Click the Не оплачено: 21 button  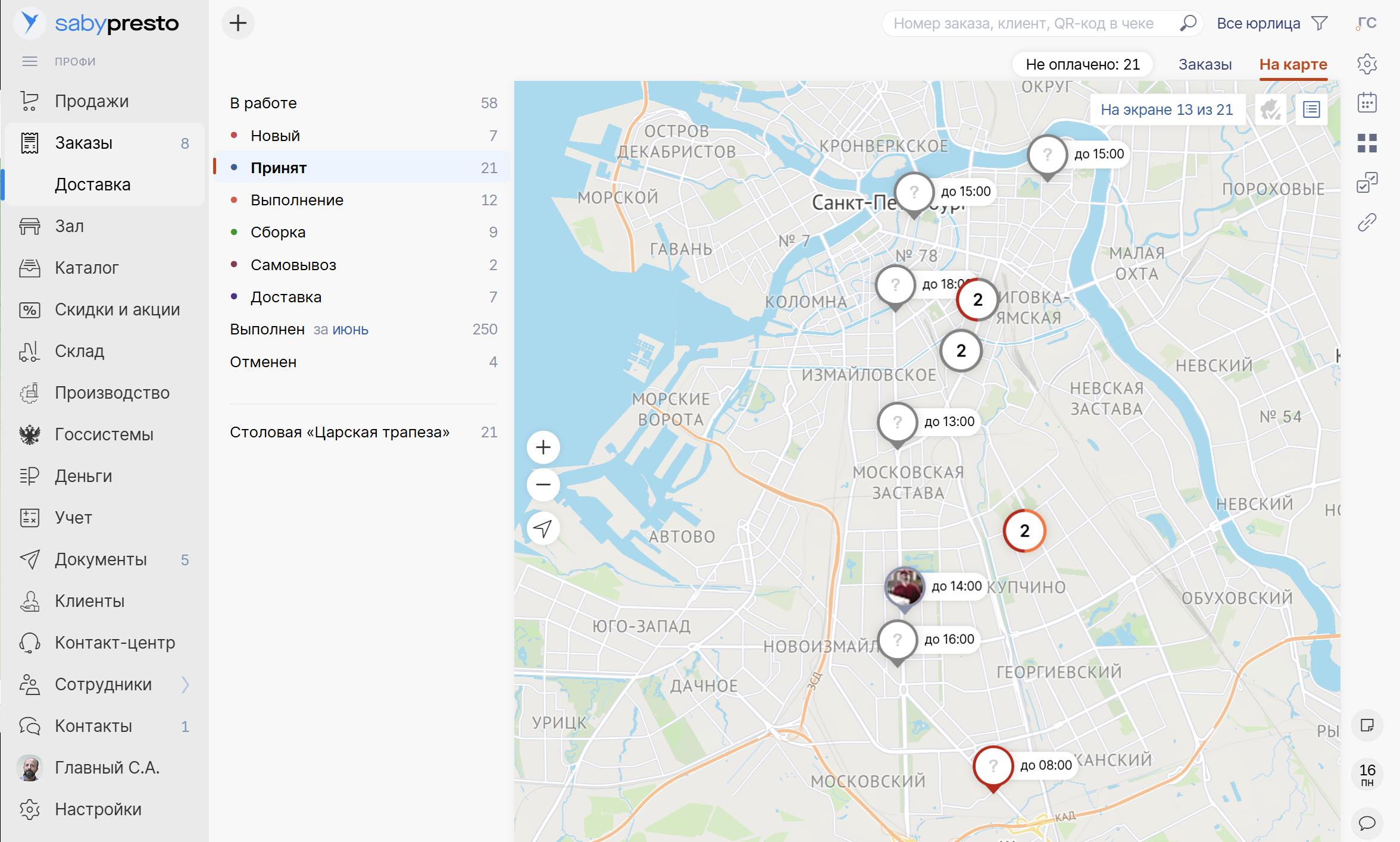pos(1082,64)
